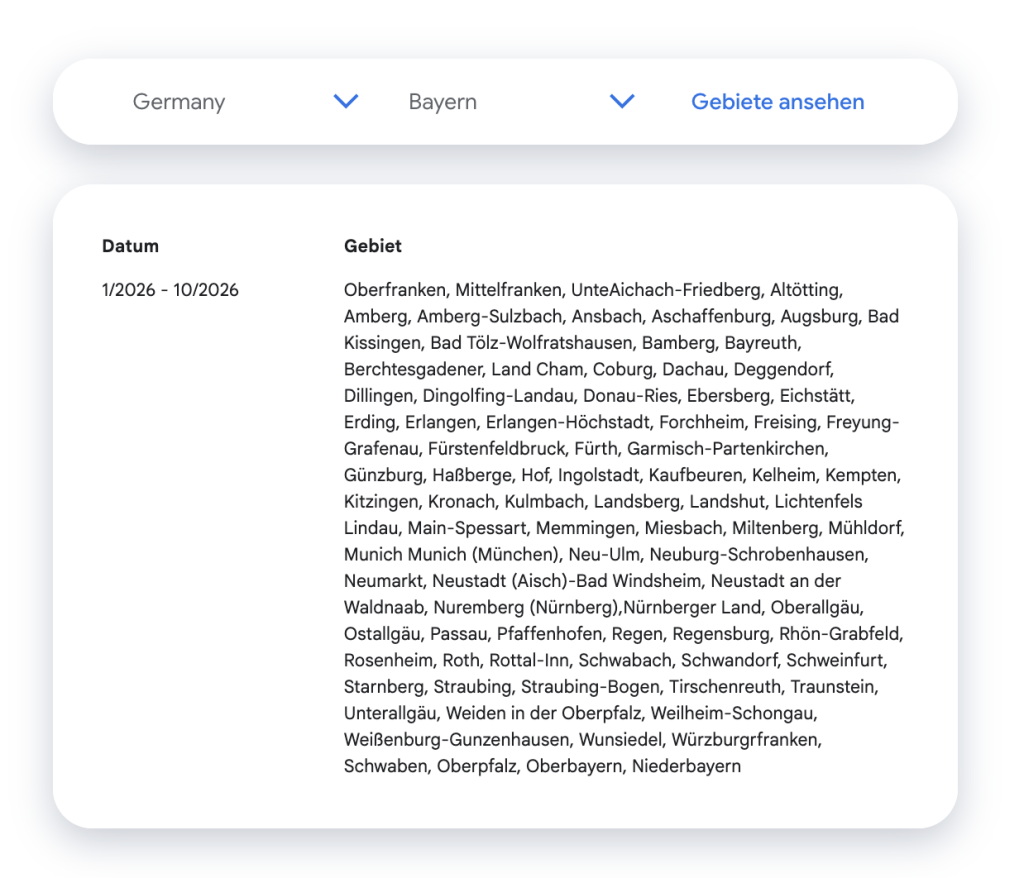Click Passau in the area list
This screenshot has height=878, width=1024.
(457, 634)
